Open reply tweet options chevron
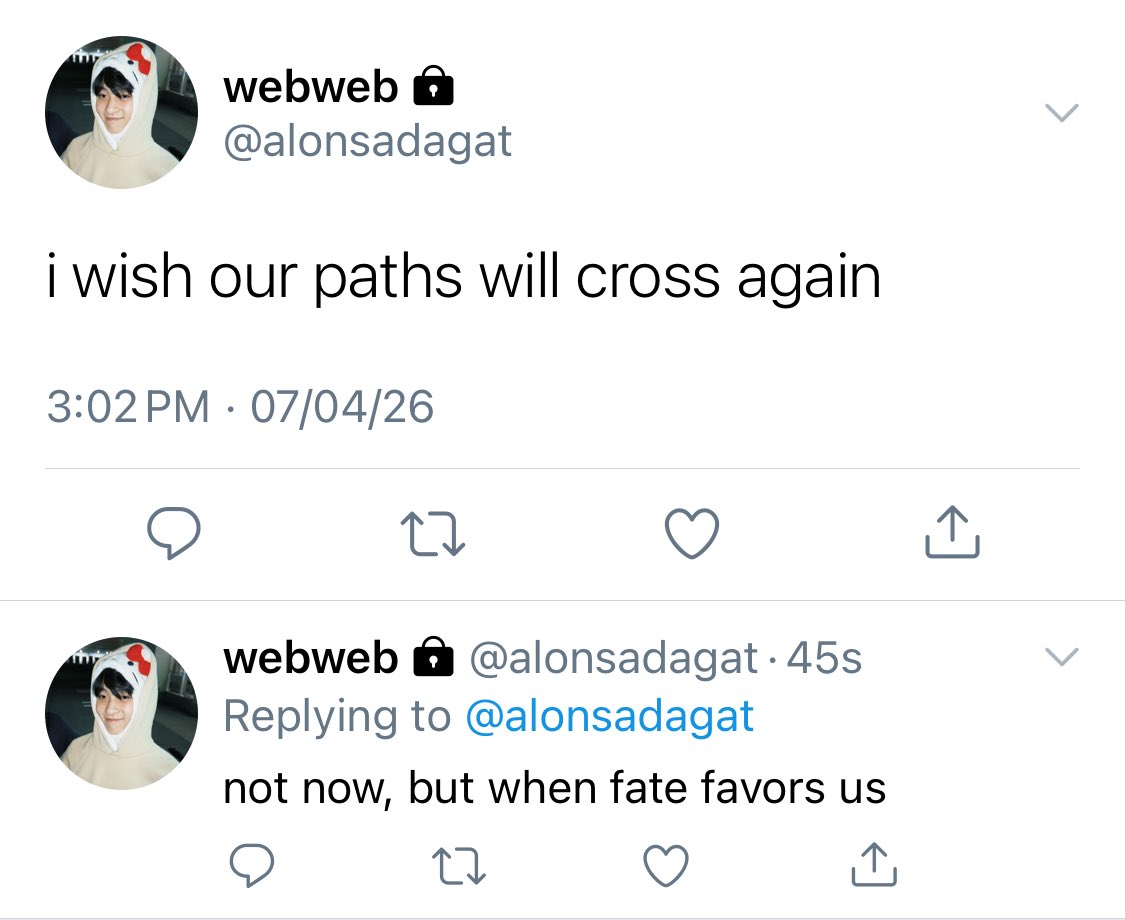This screenshot has height=920, width=1125. (1062, 657)
